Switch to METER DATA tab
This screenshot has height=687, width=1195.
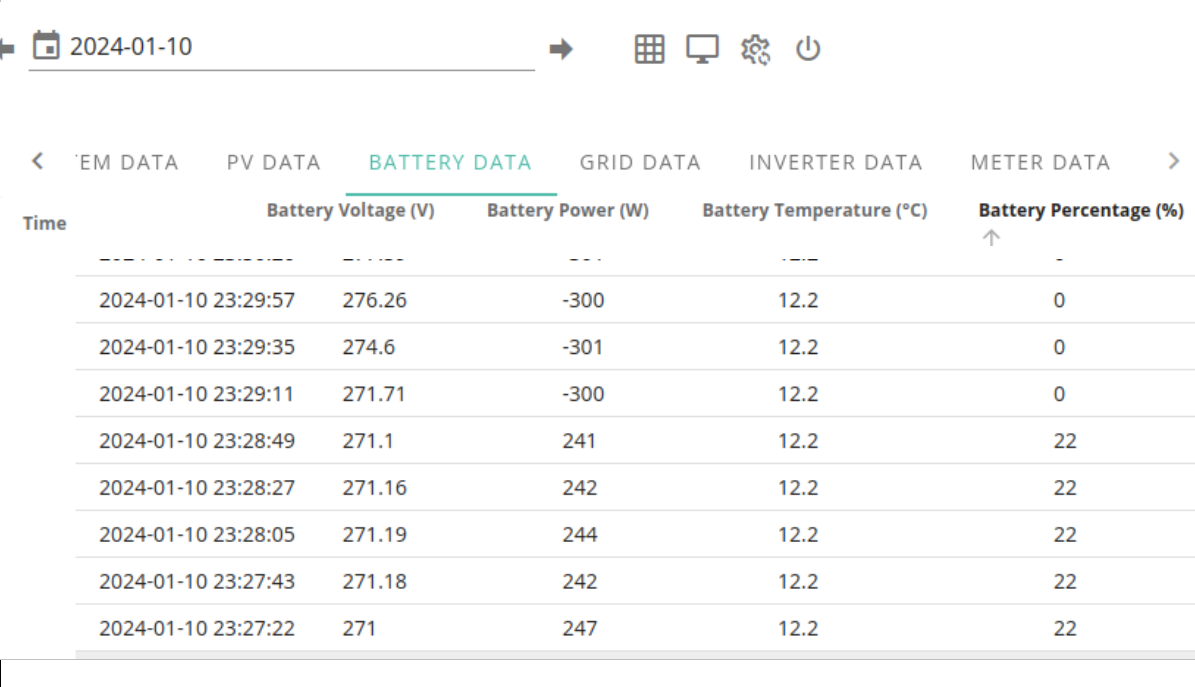coord(1040,162)
